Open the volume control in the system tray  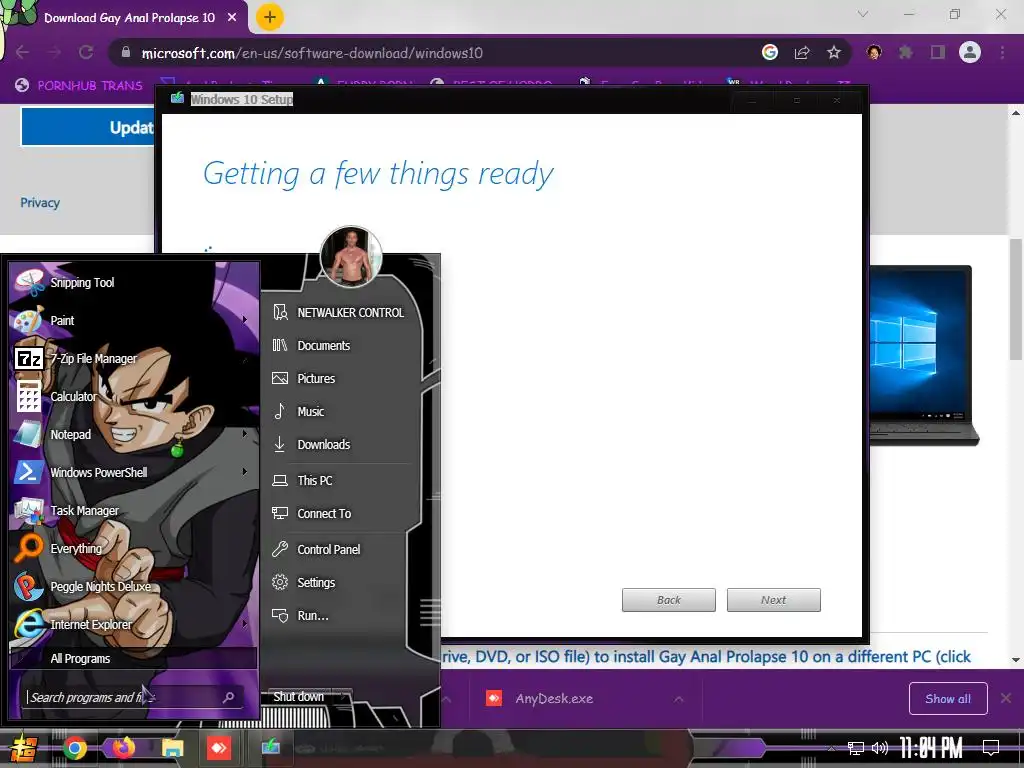click(880, 748)
